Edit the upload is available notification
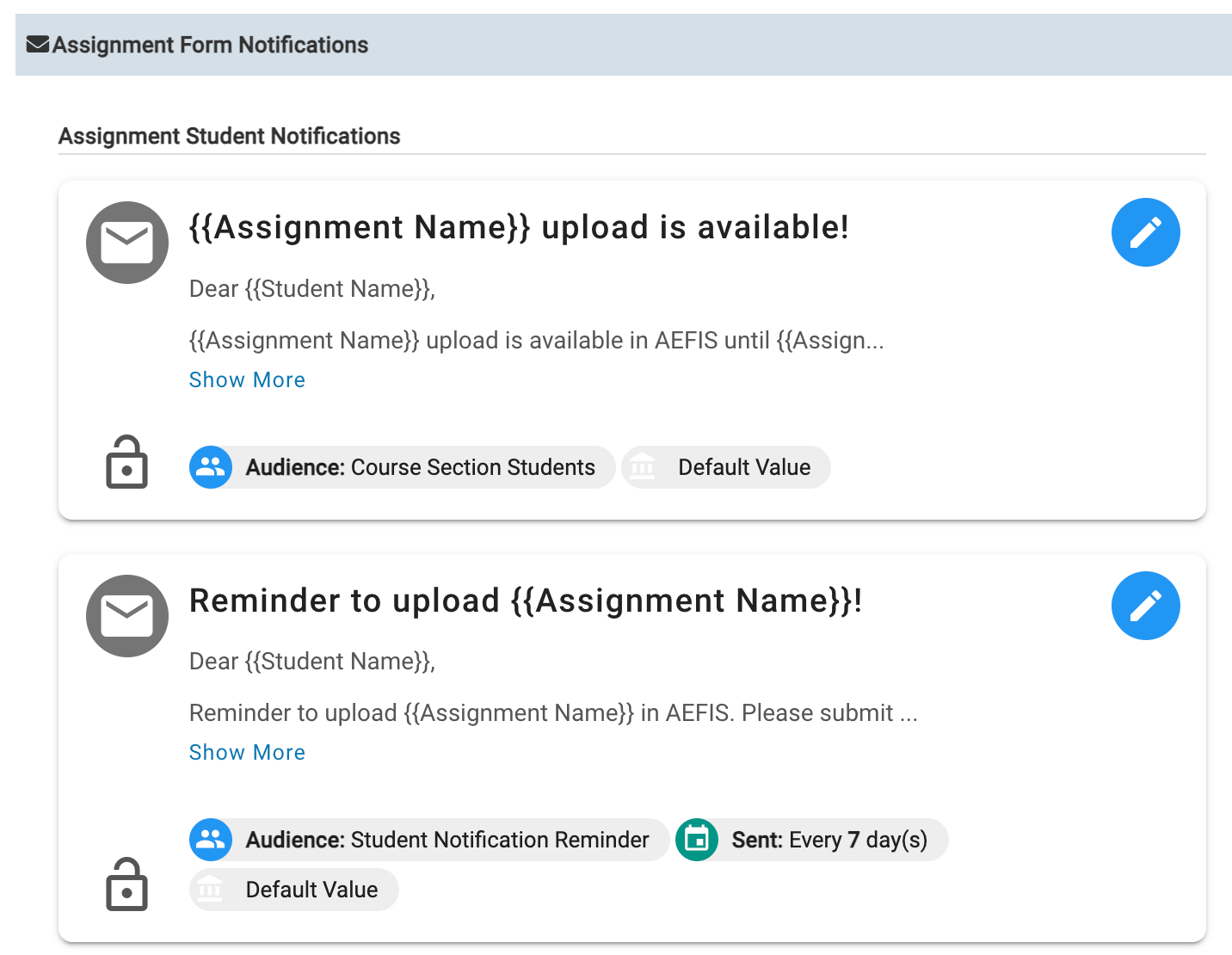 click(1145, 232)
